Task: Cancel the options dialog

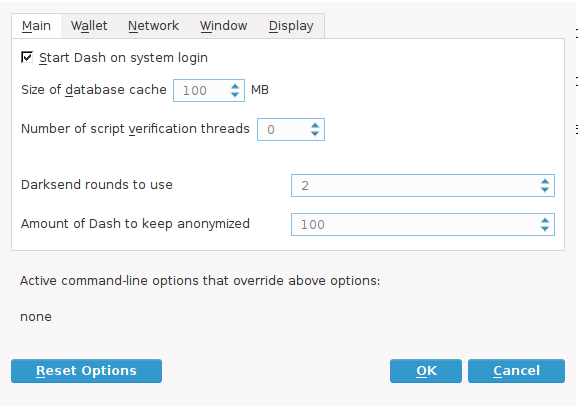Action: pos(516,371)
